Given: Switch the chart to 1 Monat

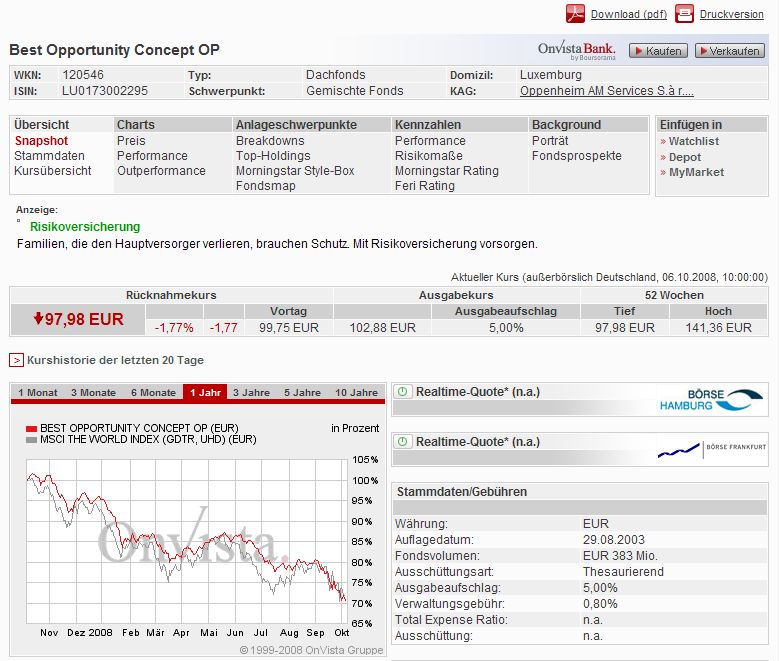Looking at the screenshot, I should (38, 393).
